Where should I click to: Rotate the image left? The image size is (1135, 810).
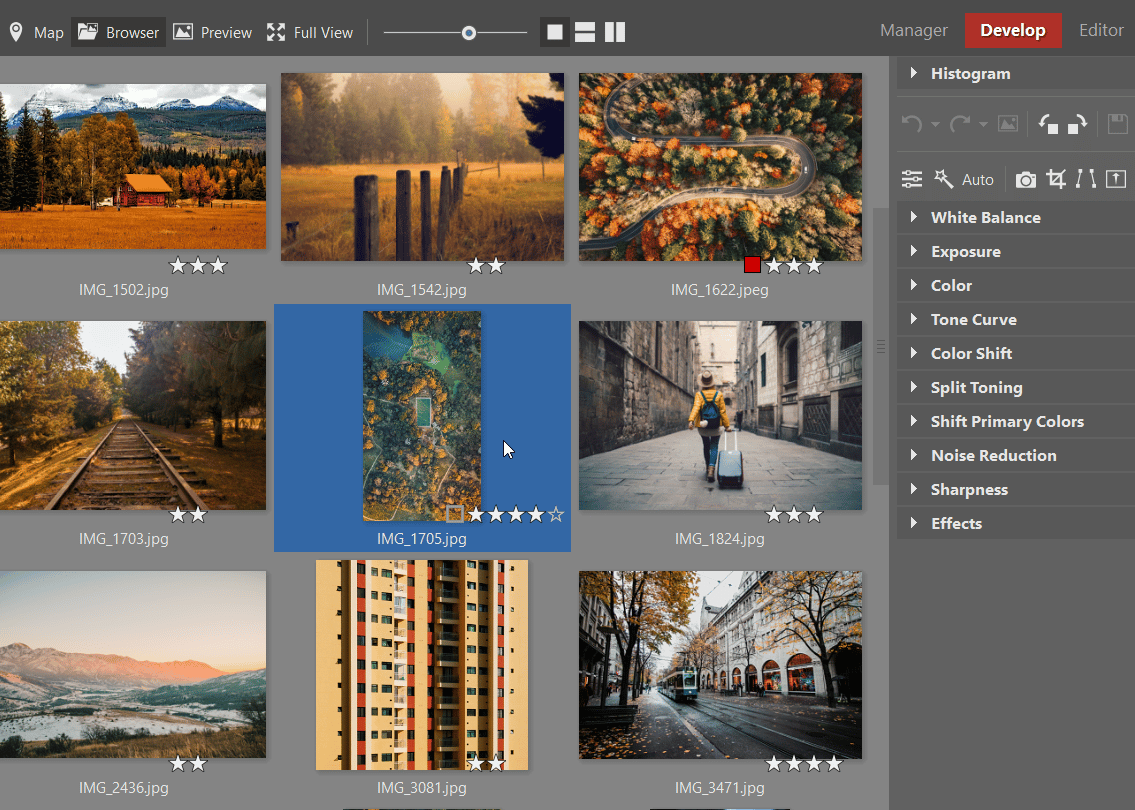click(1047, 123)
